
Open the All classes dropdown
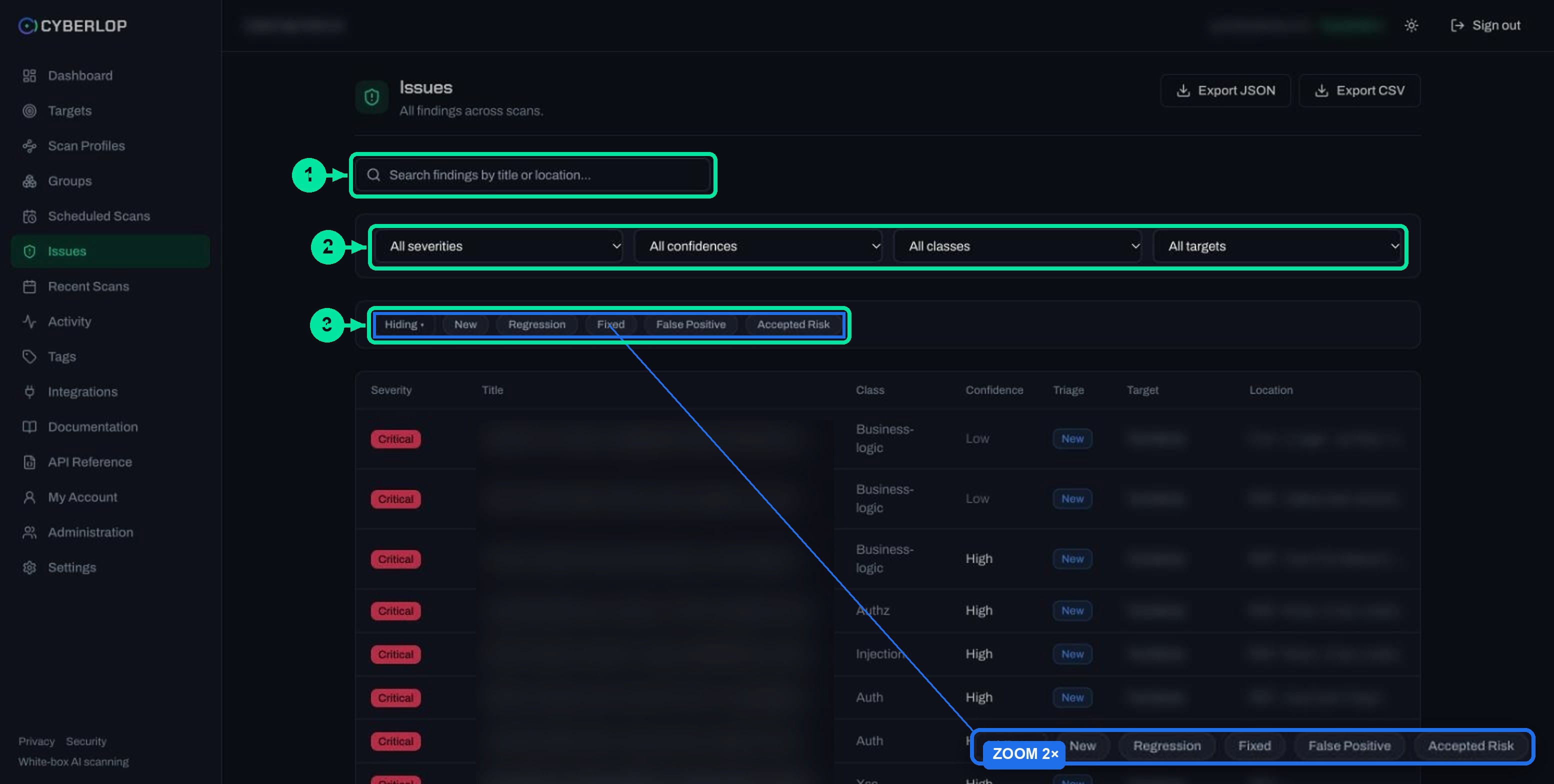coord(1017,246)
